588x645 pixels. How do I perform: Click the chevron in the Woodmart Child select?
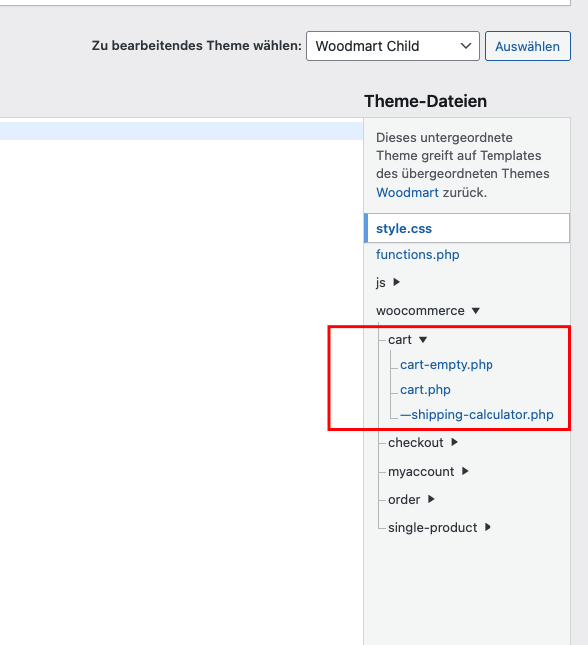pos(465,46)
